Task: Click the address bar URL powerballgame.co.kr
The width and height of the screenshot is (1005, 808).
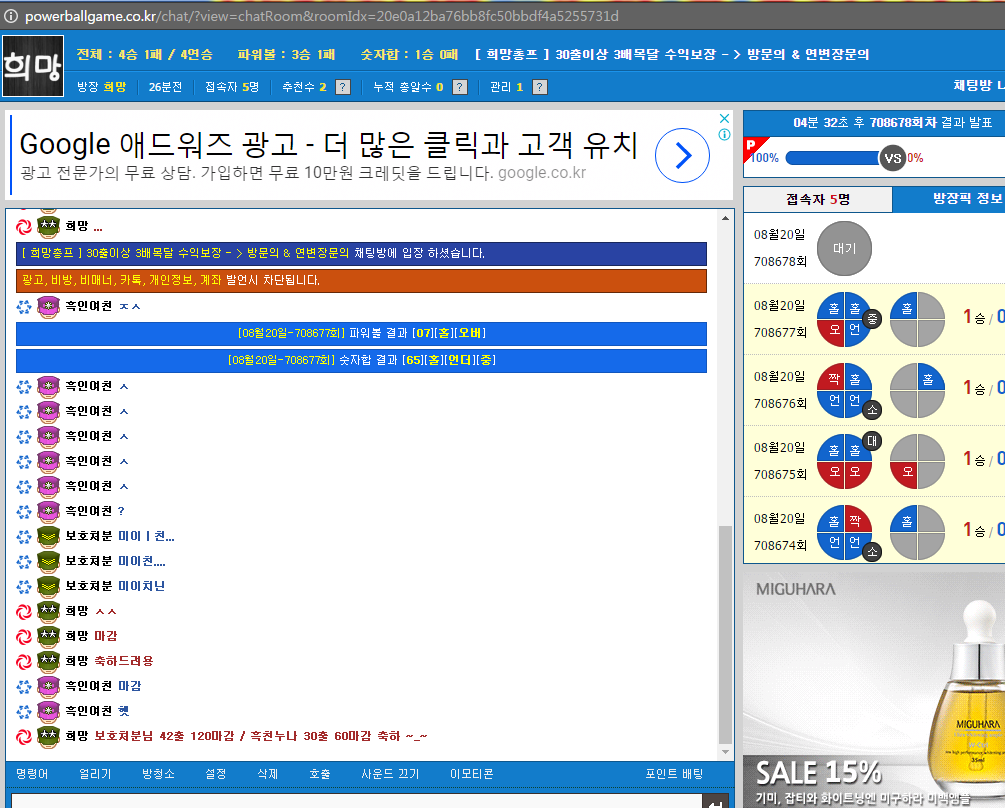Action: pyautogui.click(x=90, y=16)
